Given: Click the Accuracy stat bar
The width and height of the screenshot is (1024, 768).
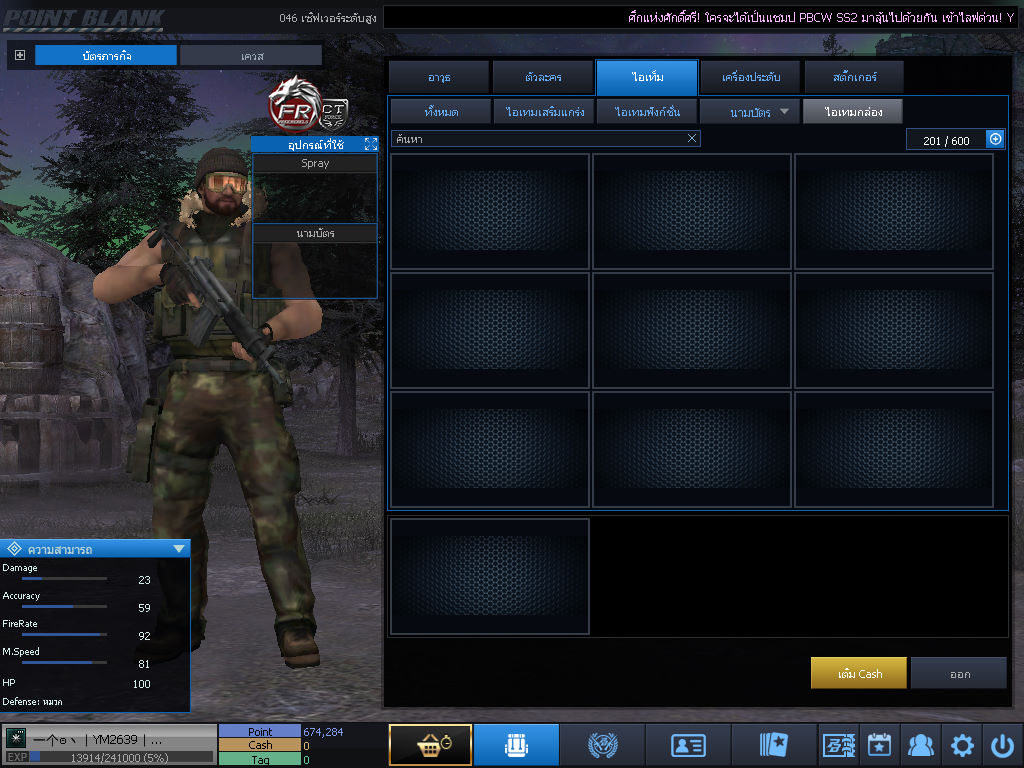Looking at the screenshot, I should [x=64, y=607].
